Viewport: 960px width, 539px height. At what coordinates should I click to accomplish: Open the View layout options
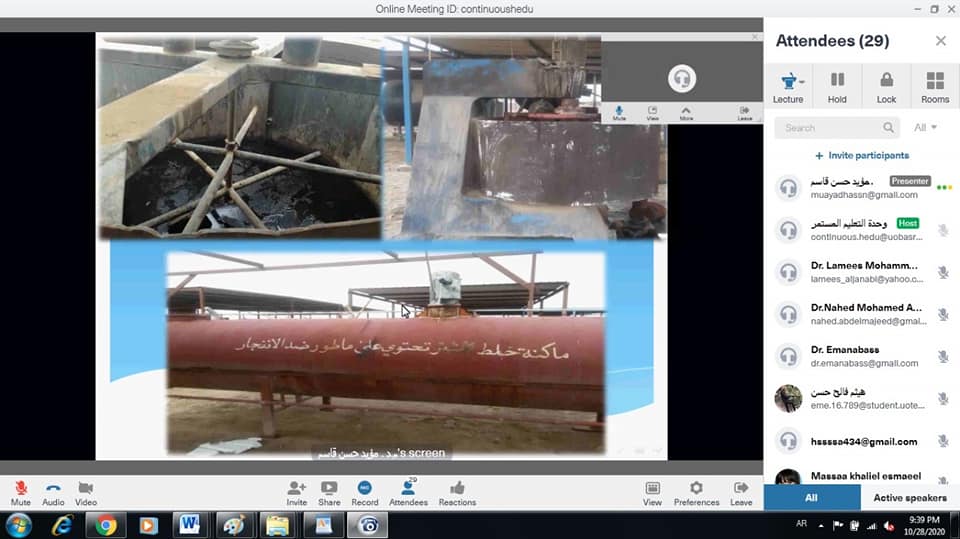click(x=652, y=491)
